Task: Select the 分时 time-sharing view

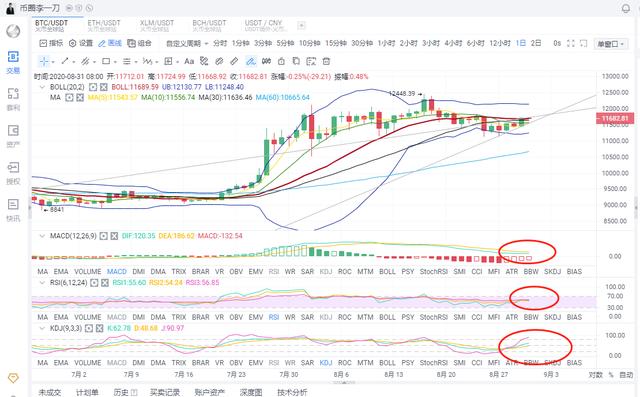Action: [220, 43]
